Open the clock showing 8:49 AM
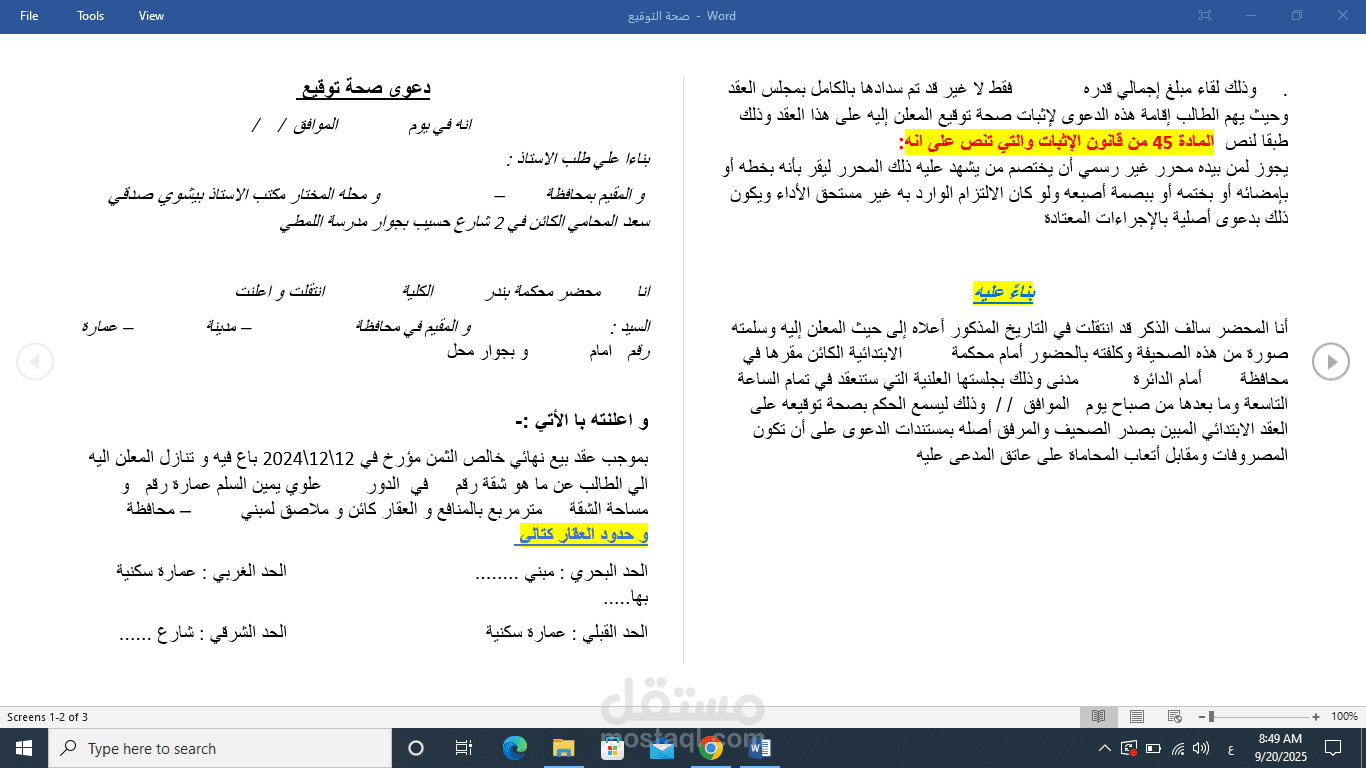1366x768 pixels. [1280, 748]
